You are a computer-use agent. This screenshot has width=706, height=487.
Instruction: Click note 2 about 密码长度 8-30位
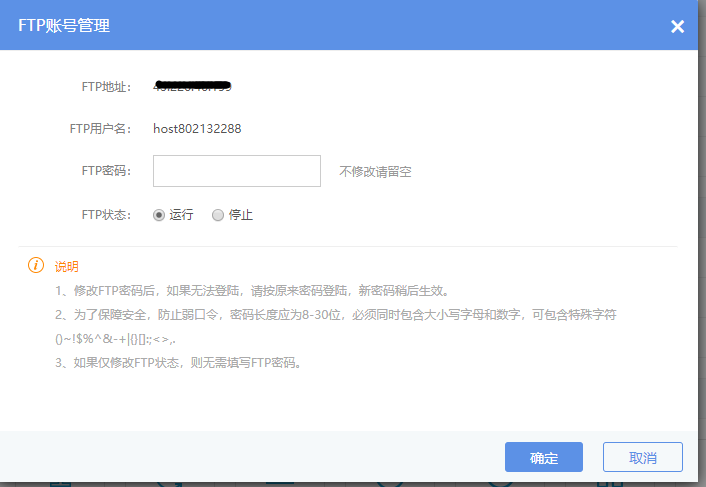pyautogui.click(x=335, y=315)
